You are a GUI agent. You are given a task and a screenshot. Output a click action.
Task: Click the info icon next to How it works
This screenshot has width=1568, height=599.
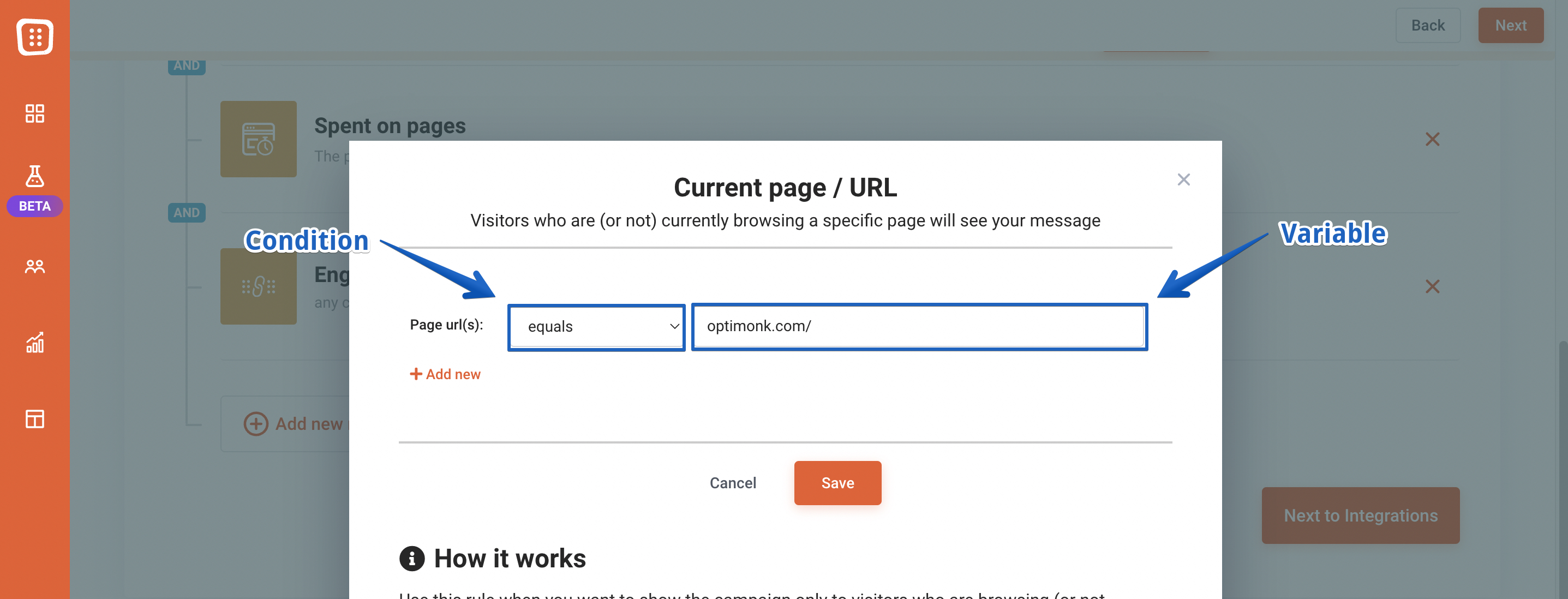coord(411,559)
